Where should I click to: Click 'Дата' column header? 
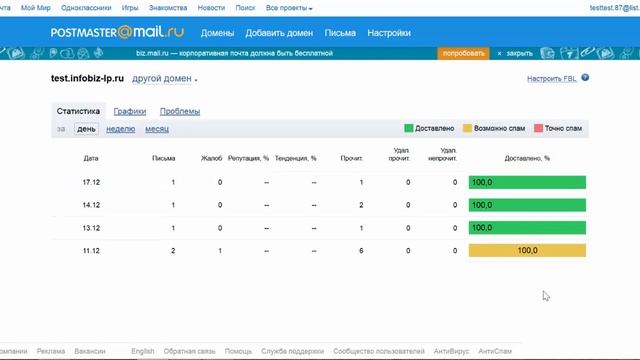click(91, 158)
